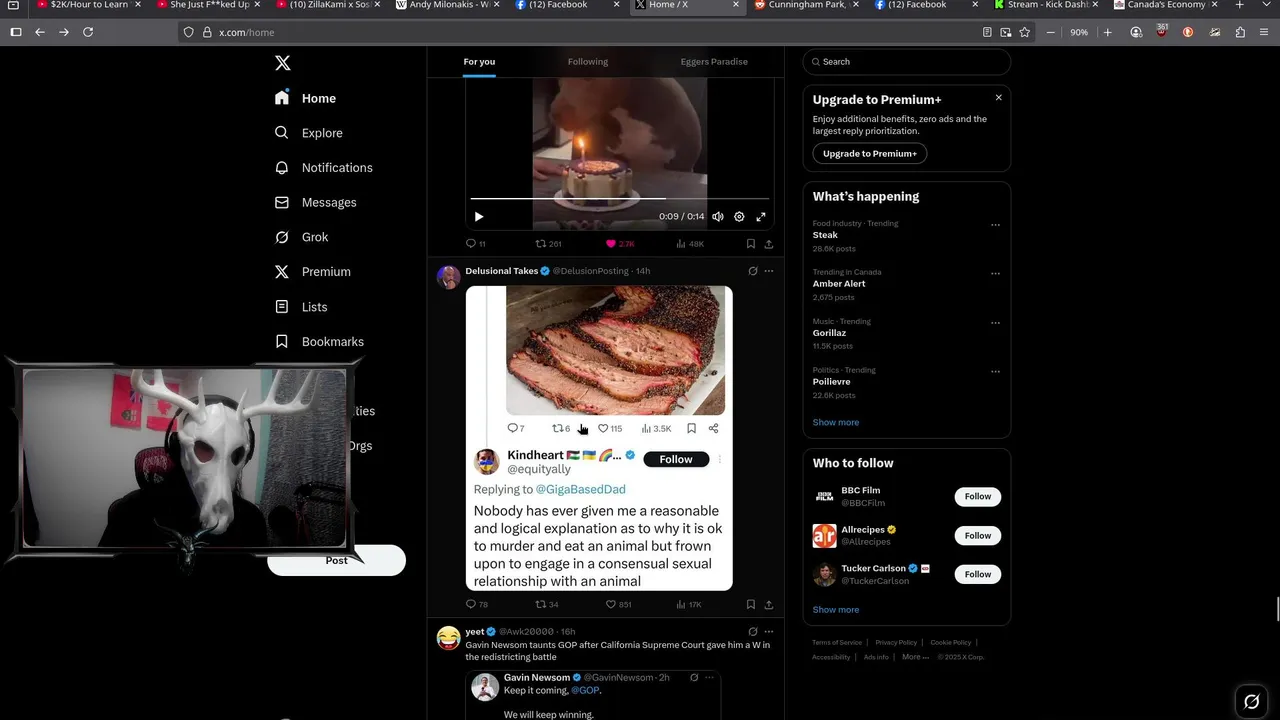1280x720 pixels.
Task: Open Notifications from the sidebar
Action: 323,168
